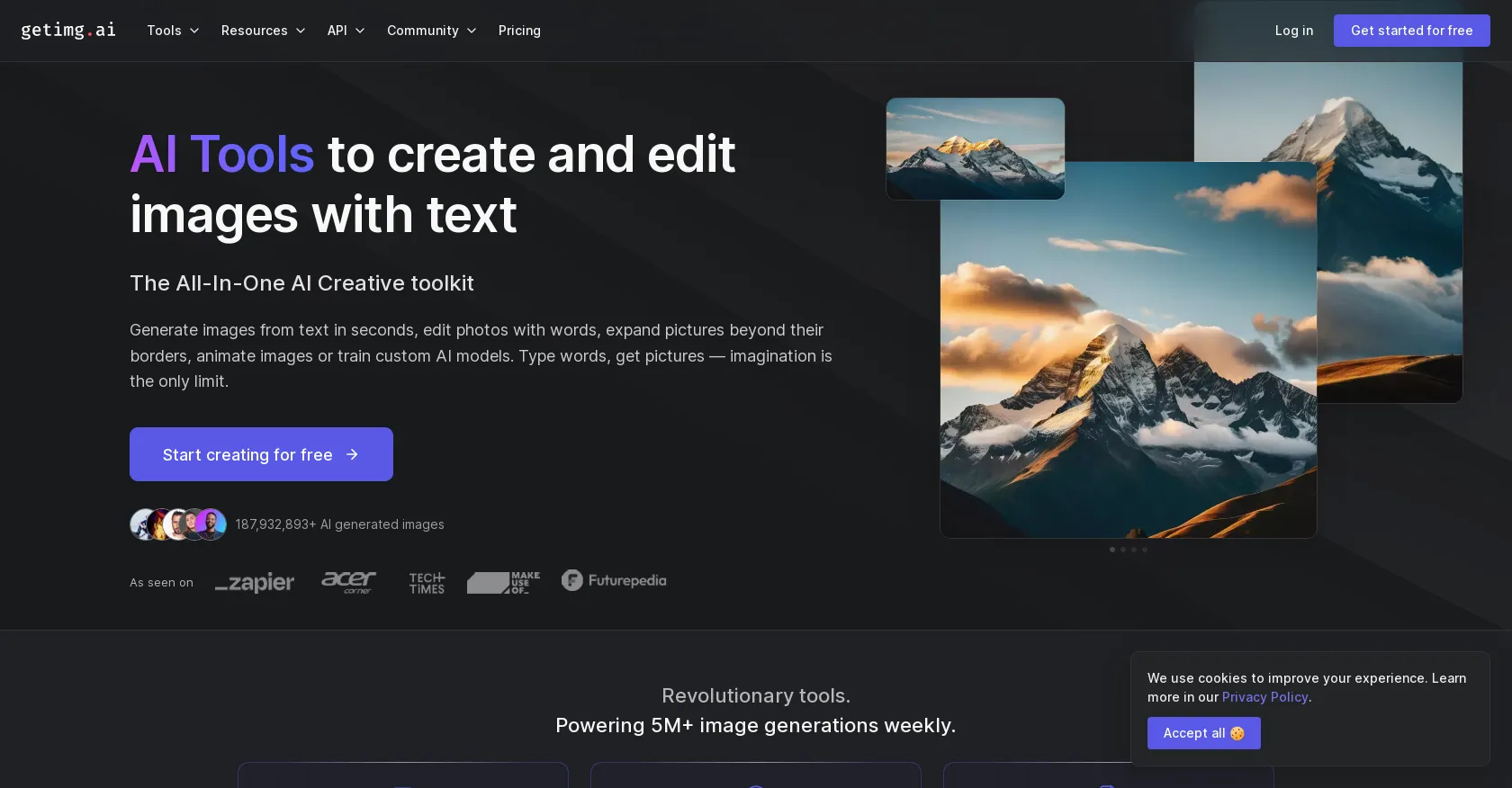Select the first carousel dot indicator
The height and width of the screenshot is (788, 1512).
tap(1112, 550)
